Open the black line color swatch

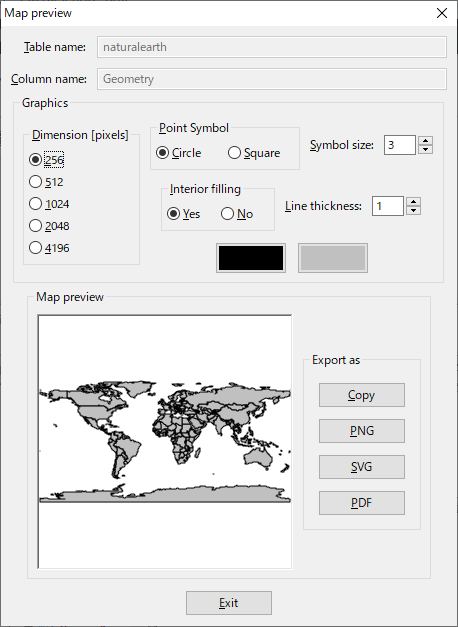(251, 258)
